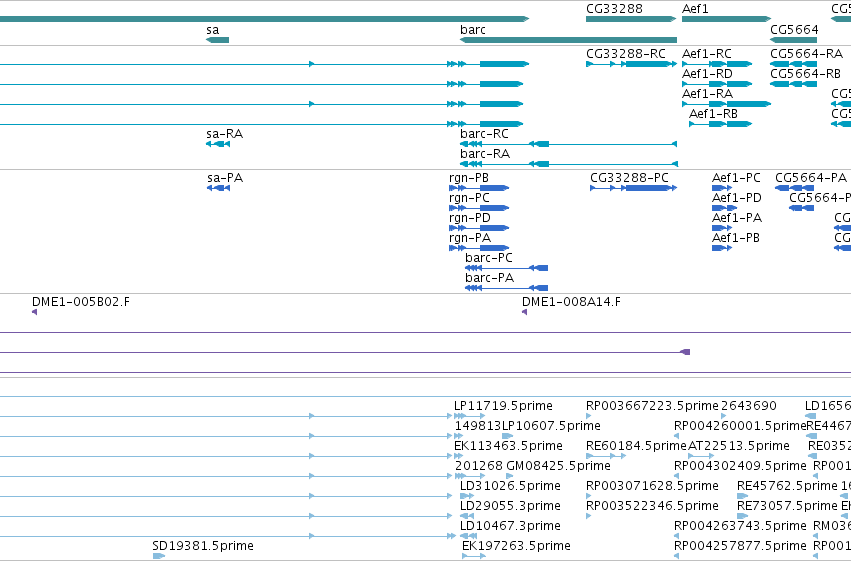Select the CG5664 gene bar
This screenshot has width=851, height=561.
[x=793, y=40]
